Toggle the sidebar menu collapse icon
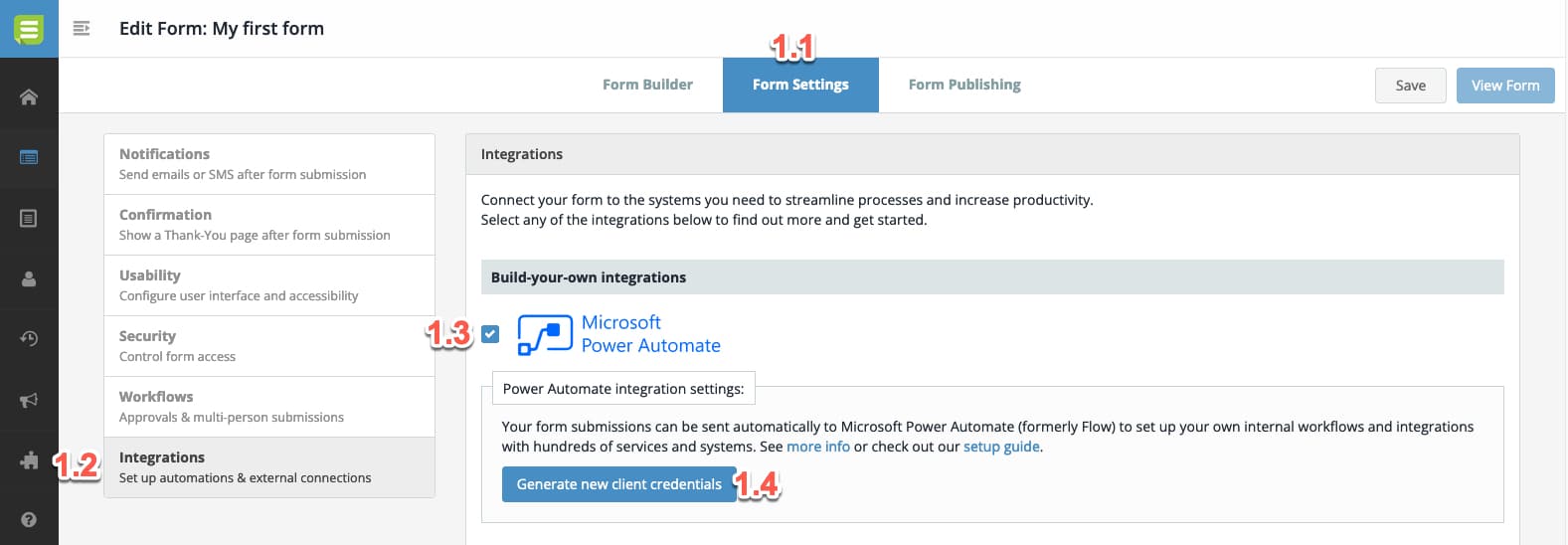Screen dimensions: 1568x545 point(82,29)
